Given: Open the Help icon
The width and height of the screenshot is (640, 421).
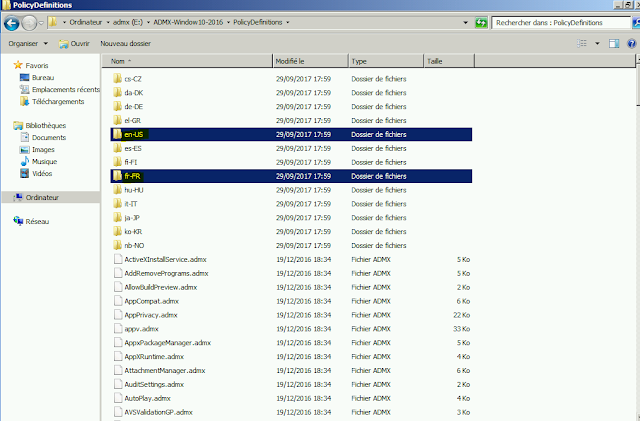Looking at the screenshot, I should tap(631, 43).
